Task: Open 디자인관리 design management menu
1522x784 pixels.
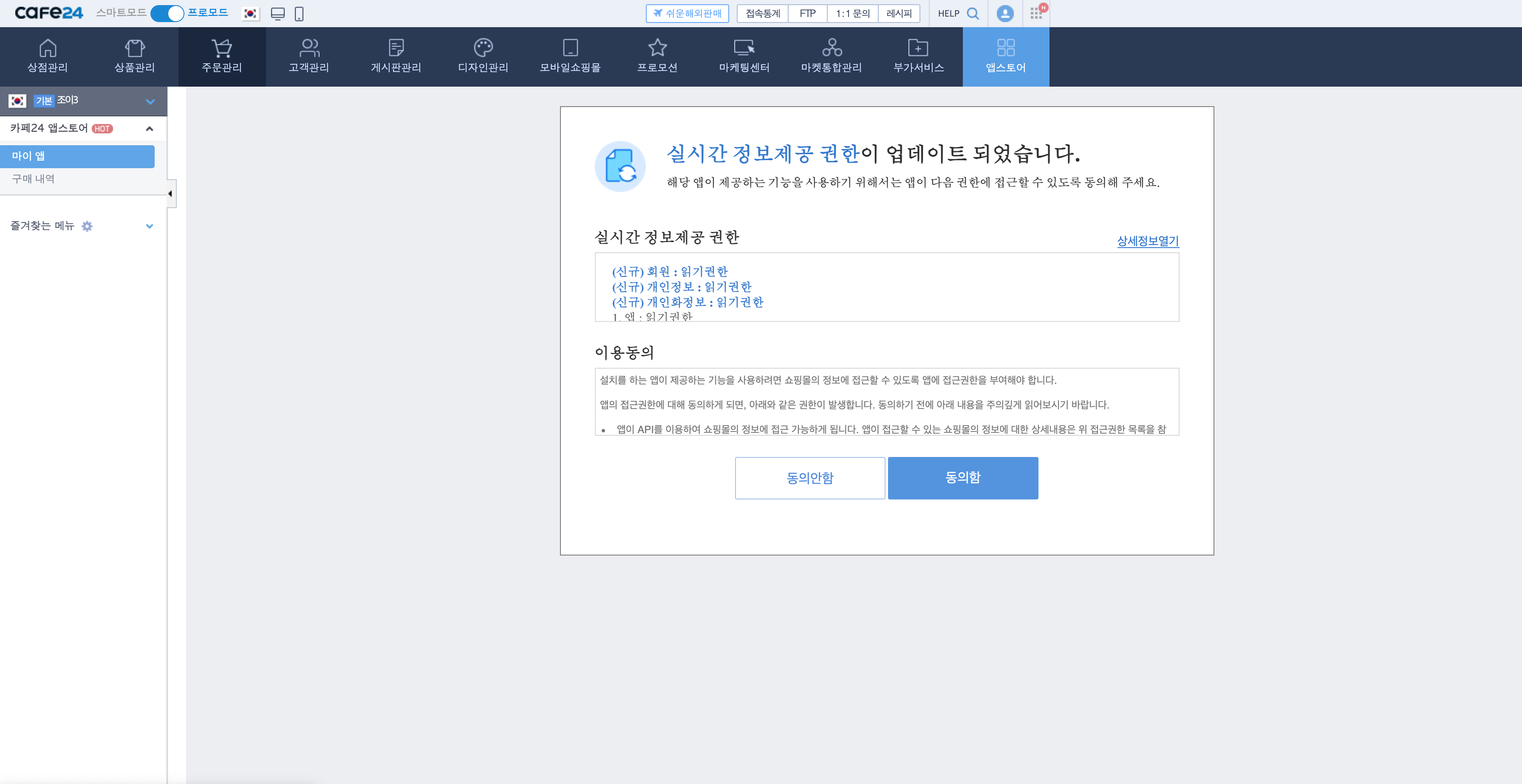Action: 483,56
